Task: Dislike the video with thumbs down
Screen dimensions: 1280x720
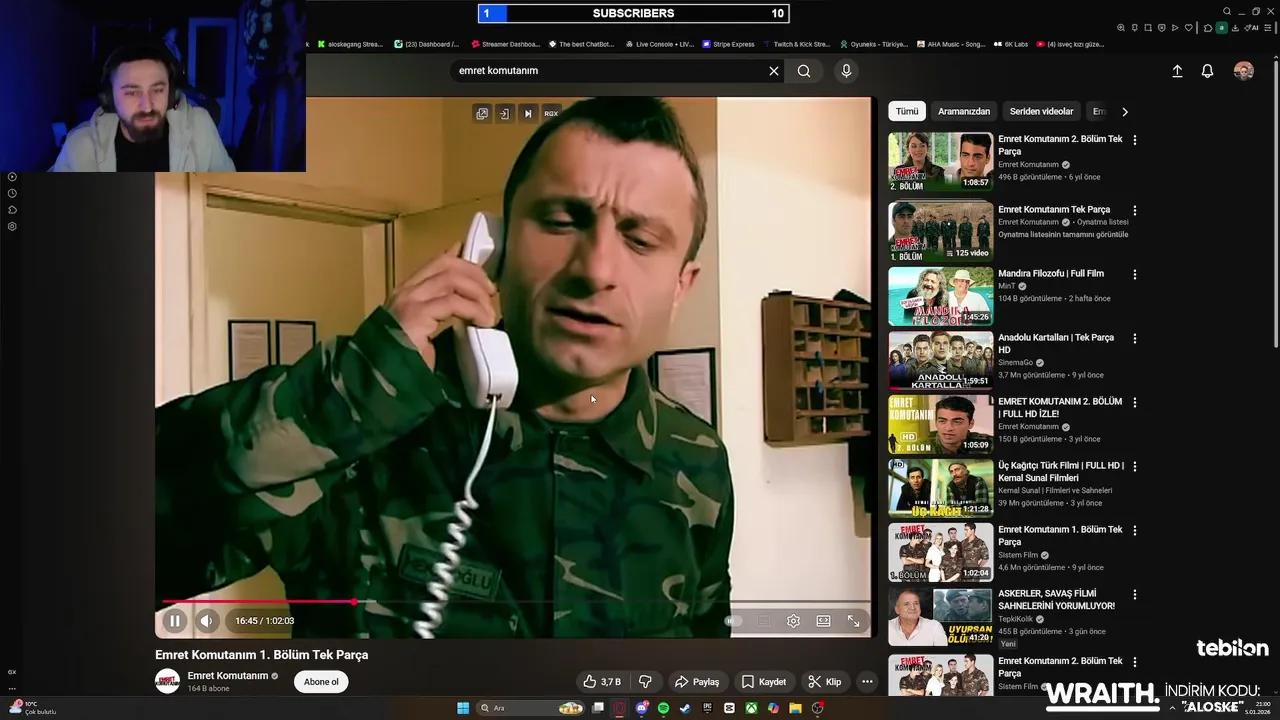Action: (x=645, y=682)
